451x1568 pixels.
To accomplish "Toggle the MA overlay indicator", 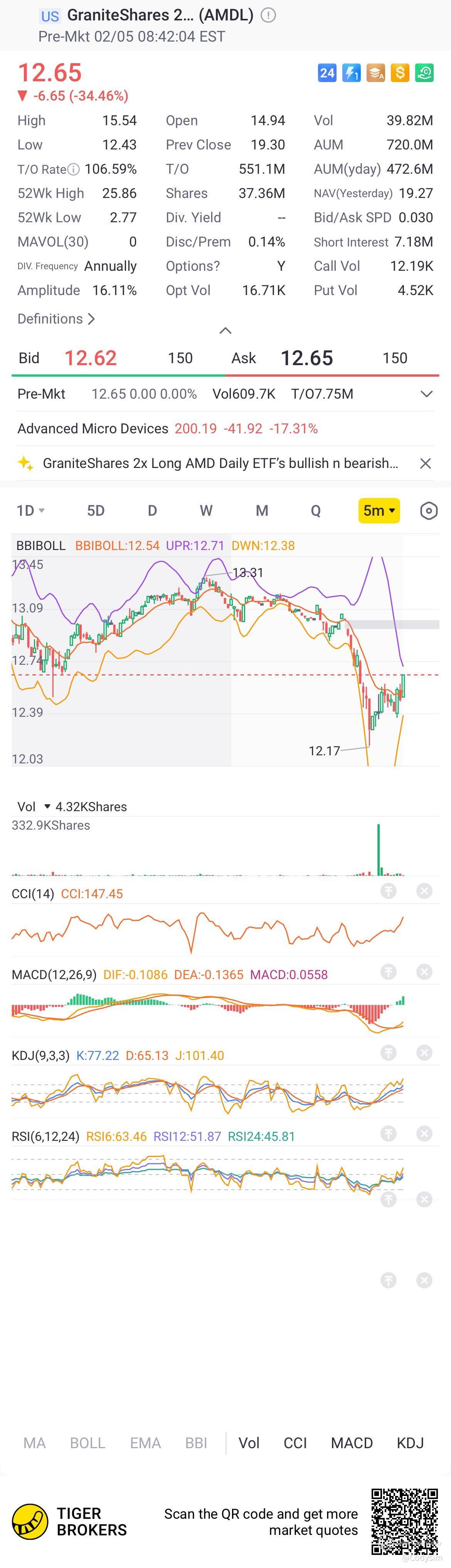I will [35, 1442].
